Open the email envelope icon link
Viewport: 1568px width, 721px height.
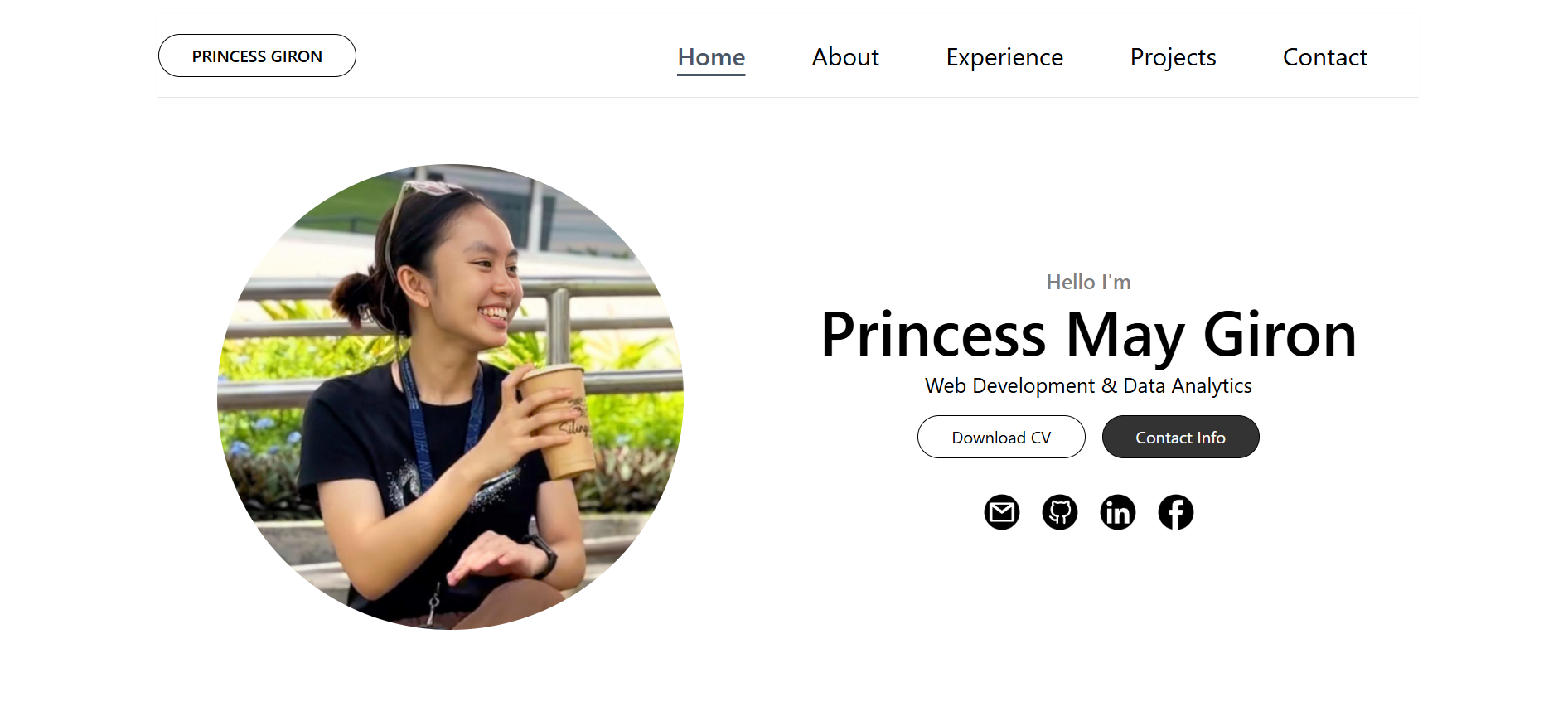click(x=1001, y=512)
